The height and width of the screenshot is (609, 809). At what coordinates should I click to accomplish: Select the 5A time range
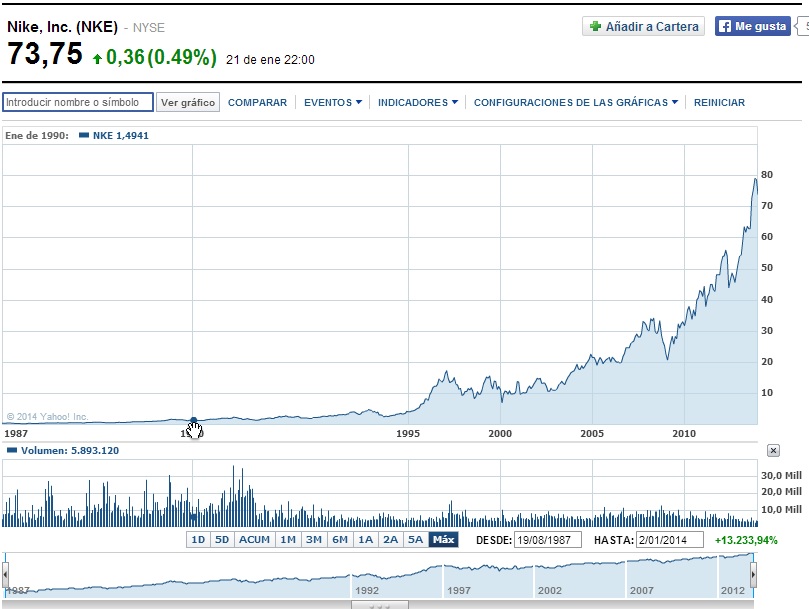pos(415,540)
